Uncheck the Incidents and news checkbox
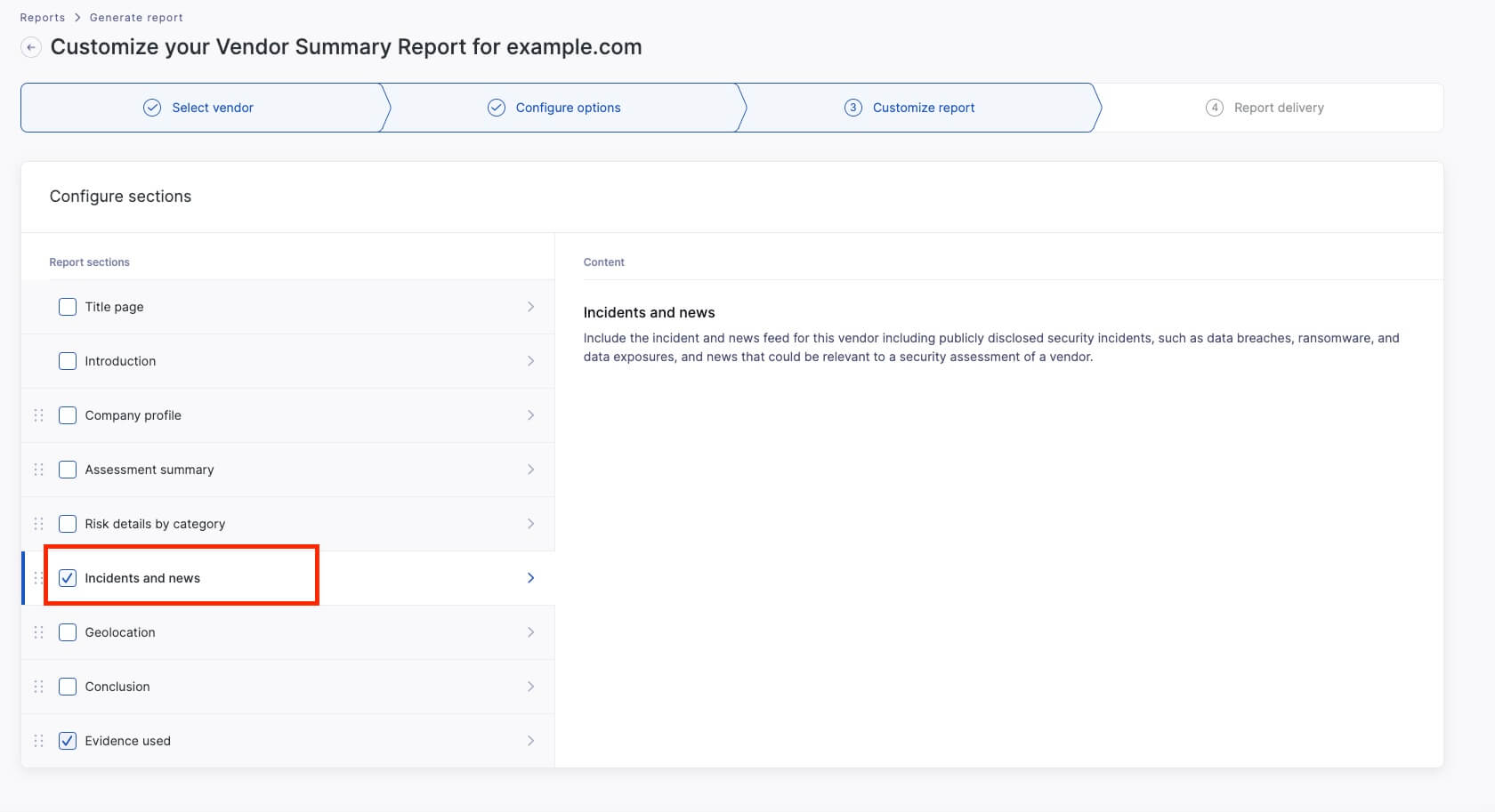The image size is (1495, 812). pos(68,578)
